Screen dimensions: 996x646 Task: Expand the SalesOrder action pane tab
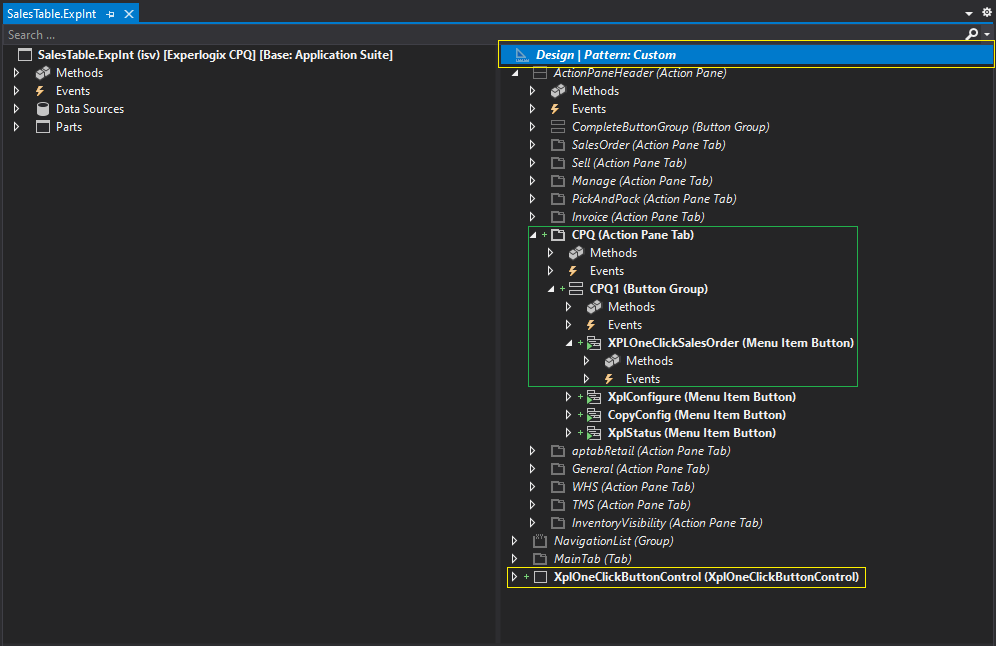click(x=532, y=145)
